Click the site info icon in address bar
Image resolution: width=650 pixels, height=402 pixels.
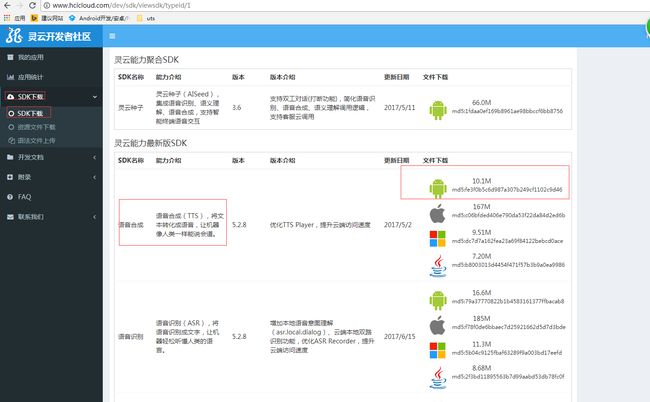pos(47,5)
